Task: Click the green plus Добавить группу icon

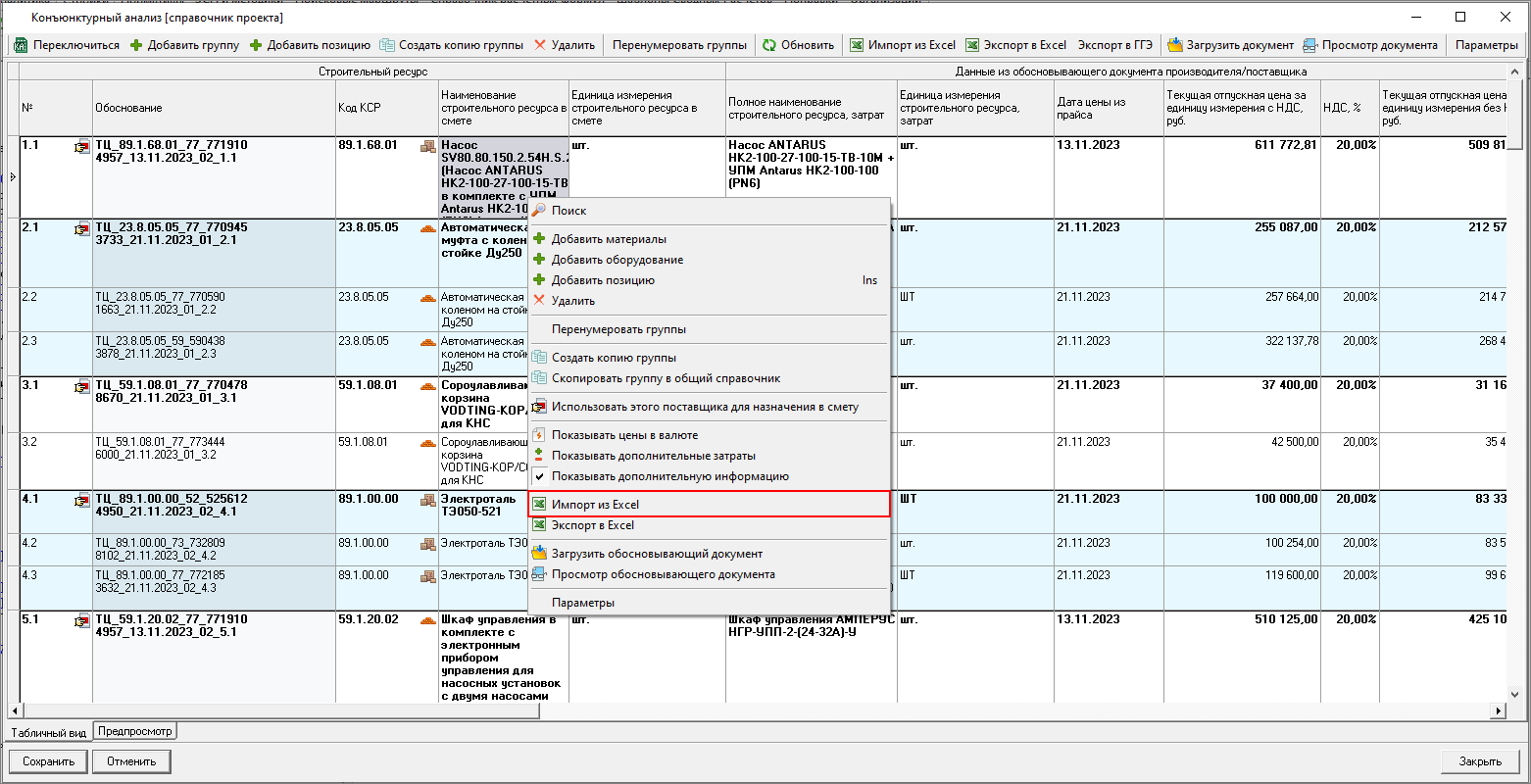Action: [x=136, y=45]
